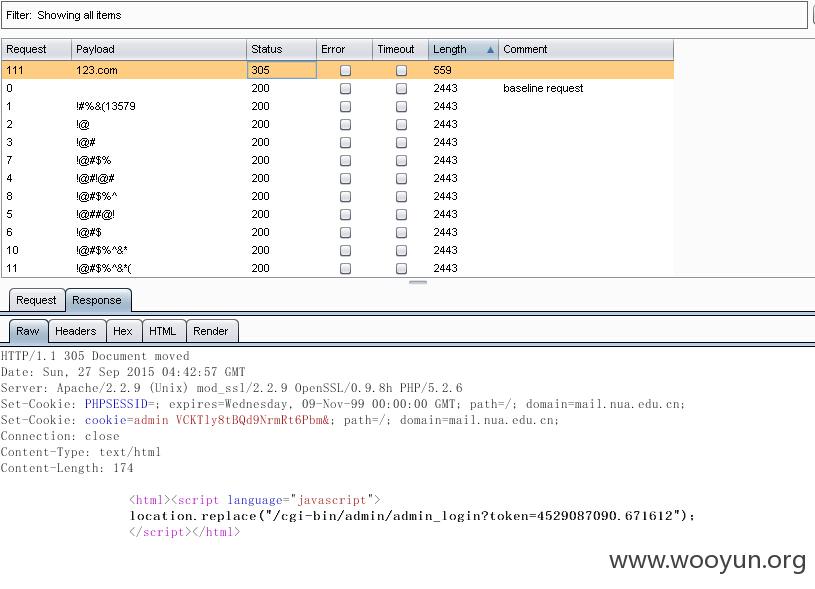
Task: Toggle Error checkbox for payload !#%&(13579
Action: click(345, 107)
